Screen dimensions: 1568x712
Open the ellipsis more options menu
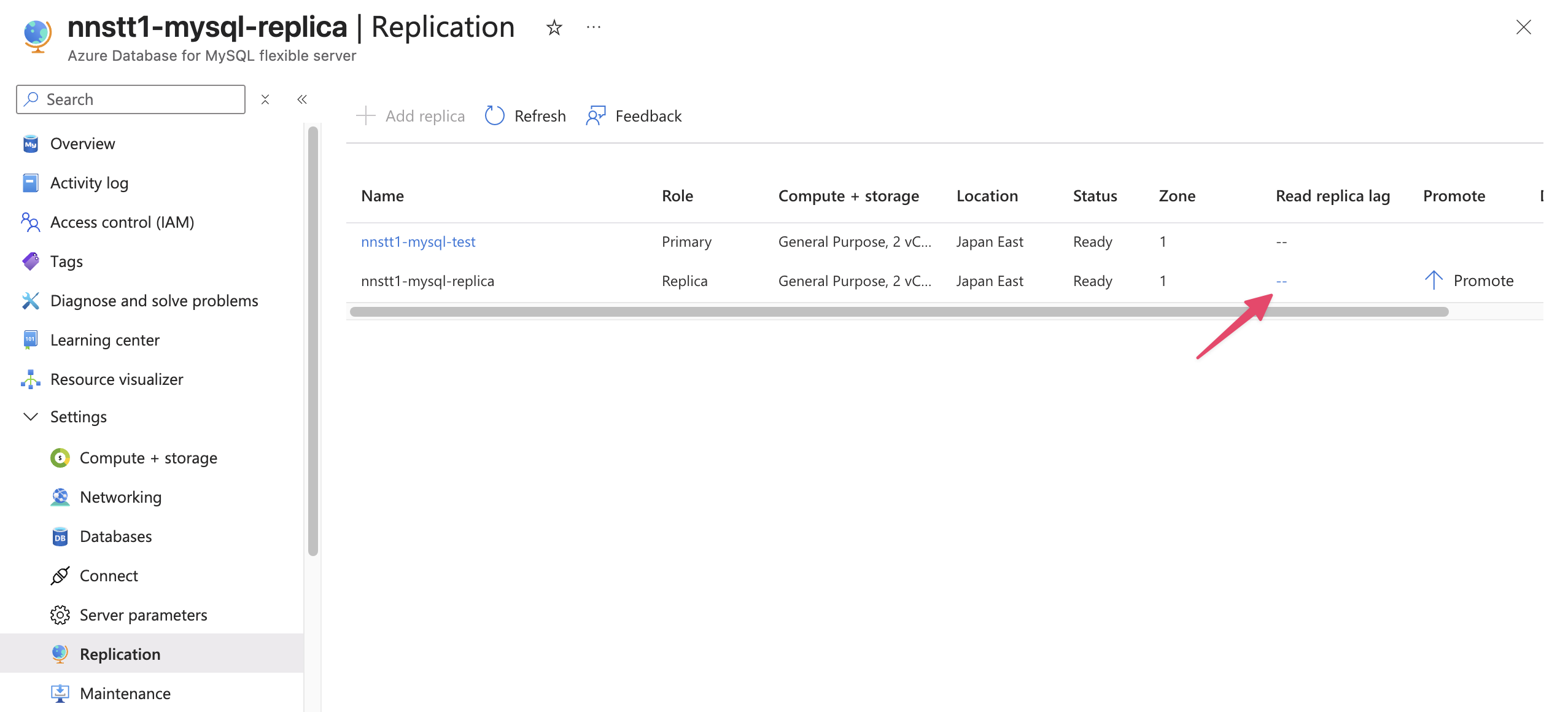coord(593,28)
